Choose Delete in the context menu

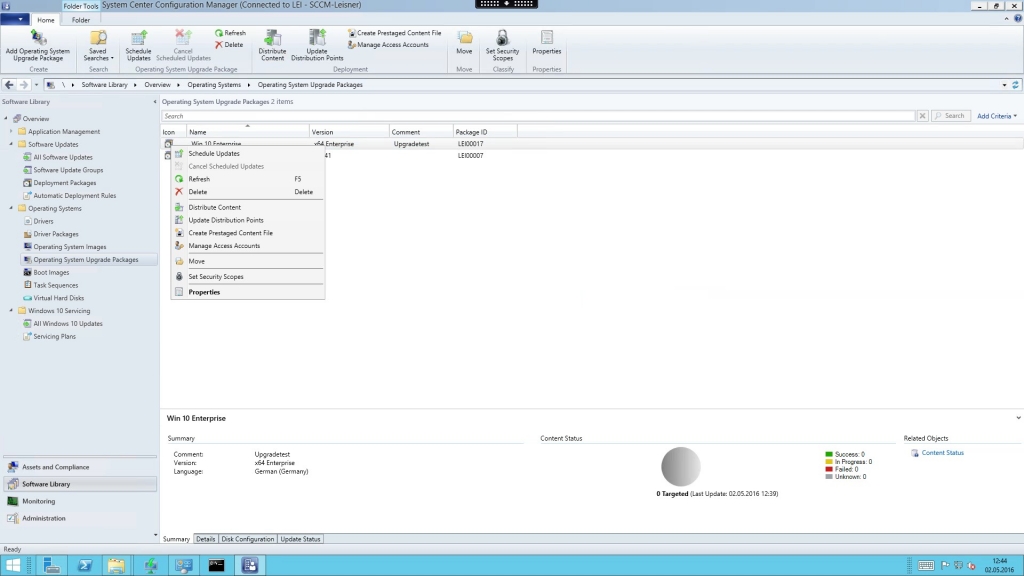pyautogui.click(x=248, y=192)
